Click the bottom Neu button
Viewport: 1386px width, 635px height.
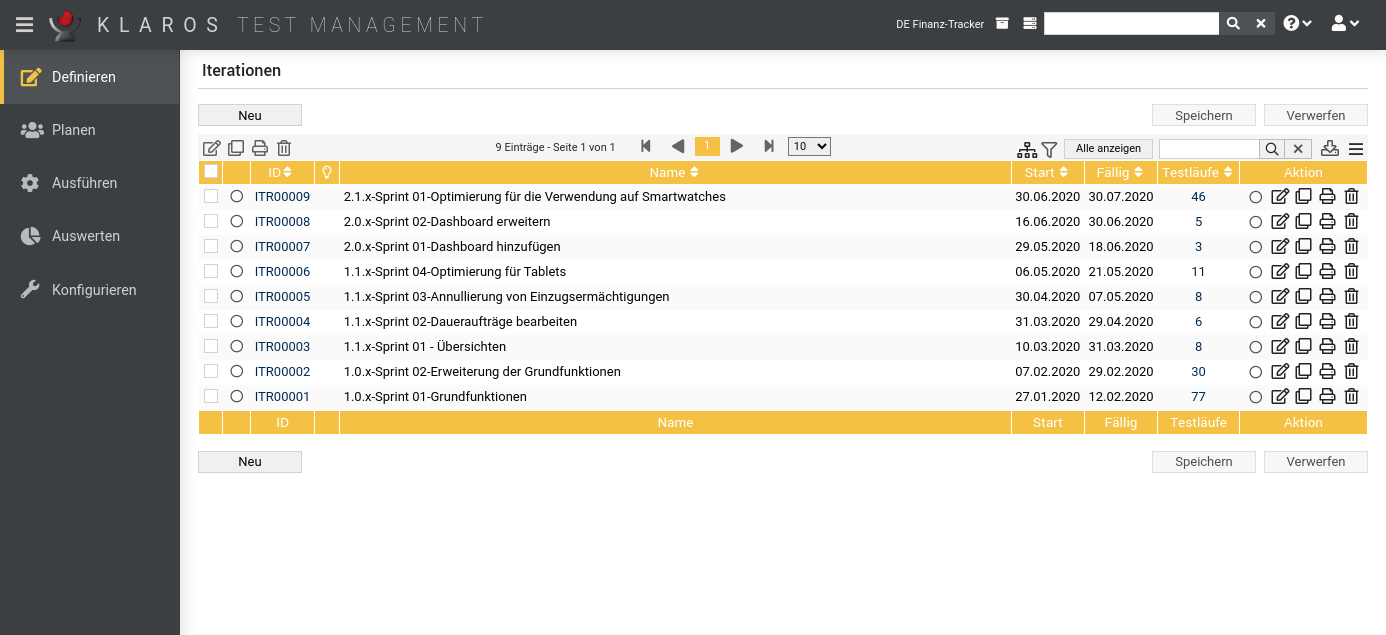(250, 461)
